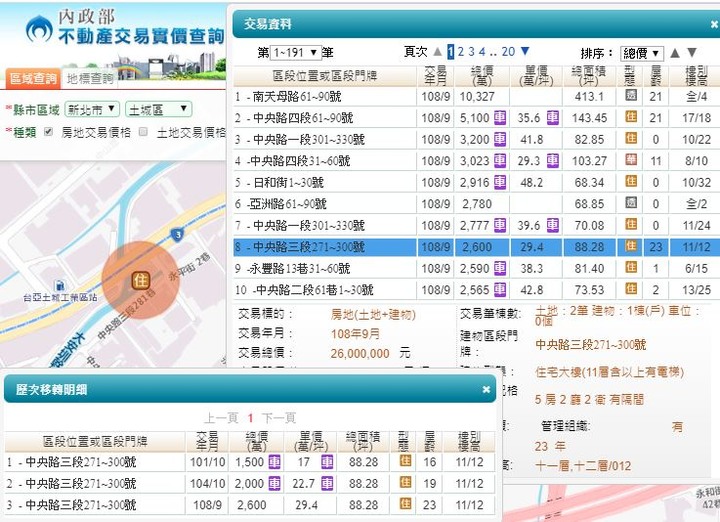Viewport: 720px width, 522px height.
Task: Close the 歷次移轉明細 panel
Action: pyautogui.click(x=486, y=389)
